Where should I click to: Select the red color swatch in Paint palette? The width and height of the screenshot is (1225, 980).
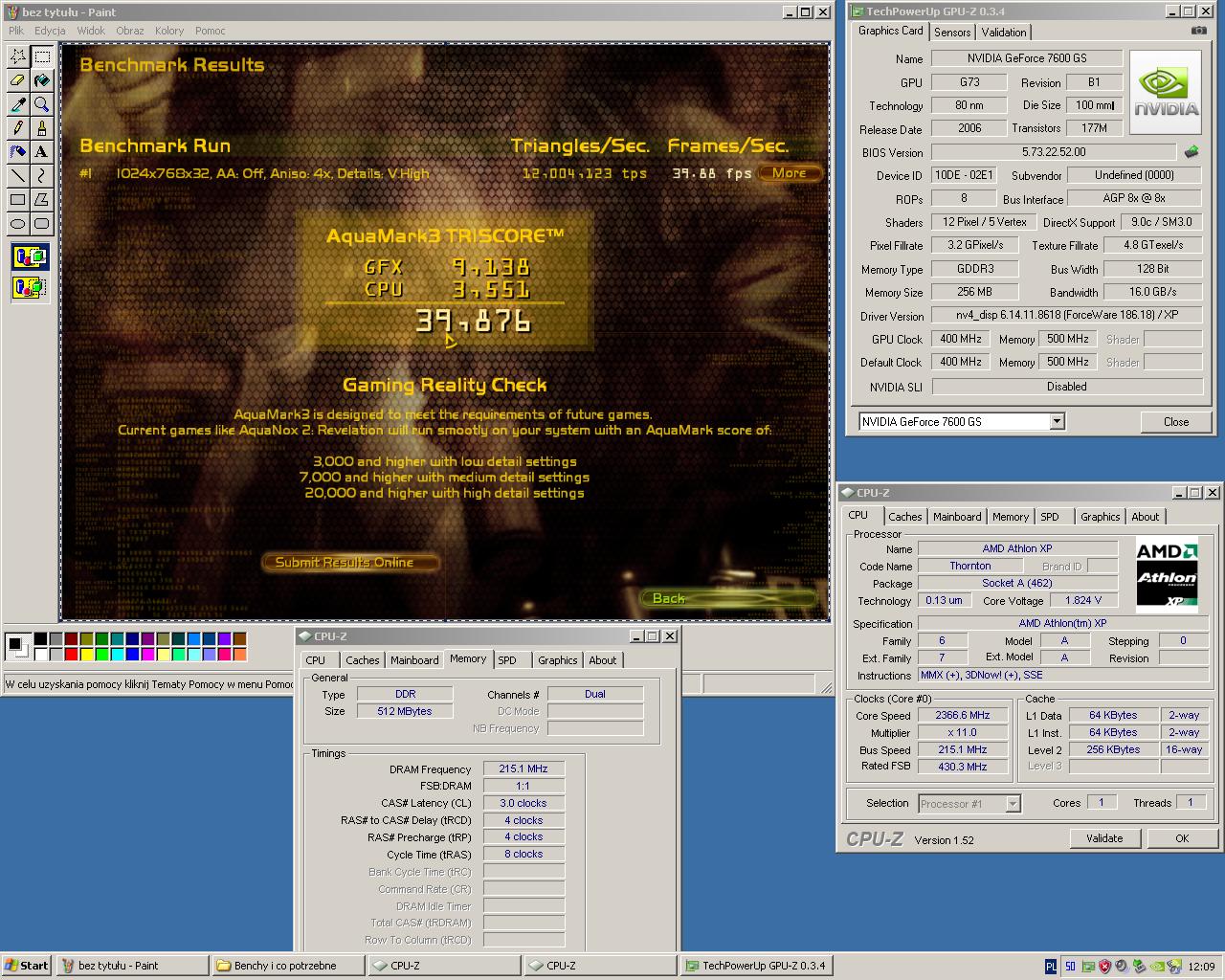[72, 655]
